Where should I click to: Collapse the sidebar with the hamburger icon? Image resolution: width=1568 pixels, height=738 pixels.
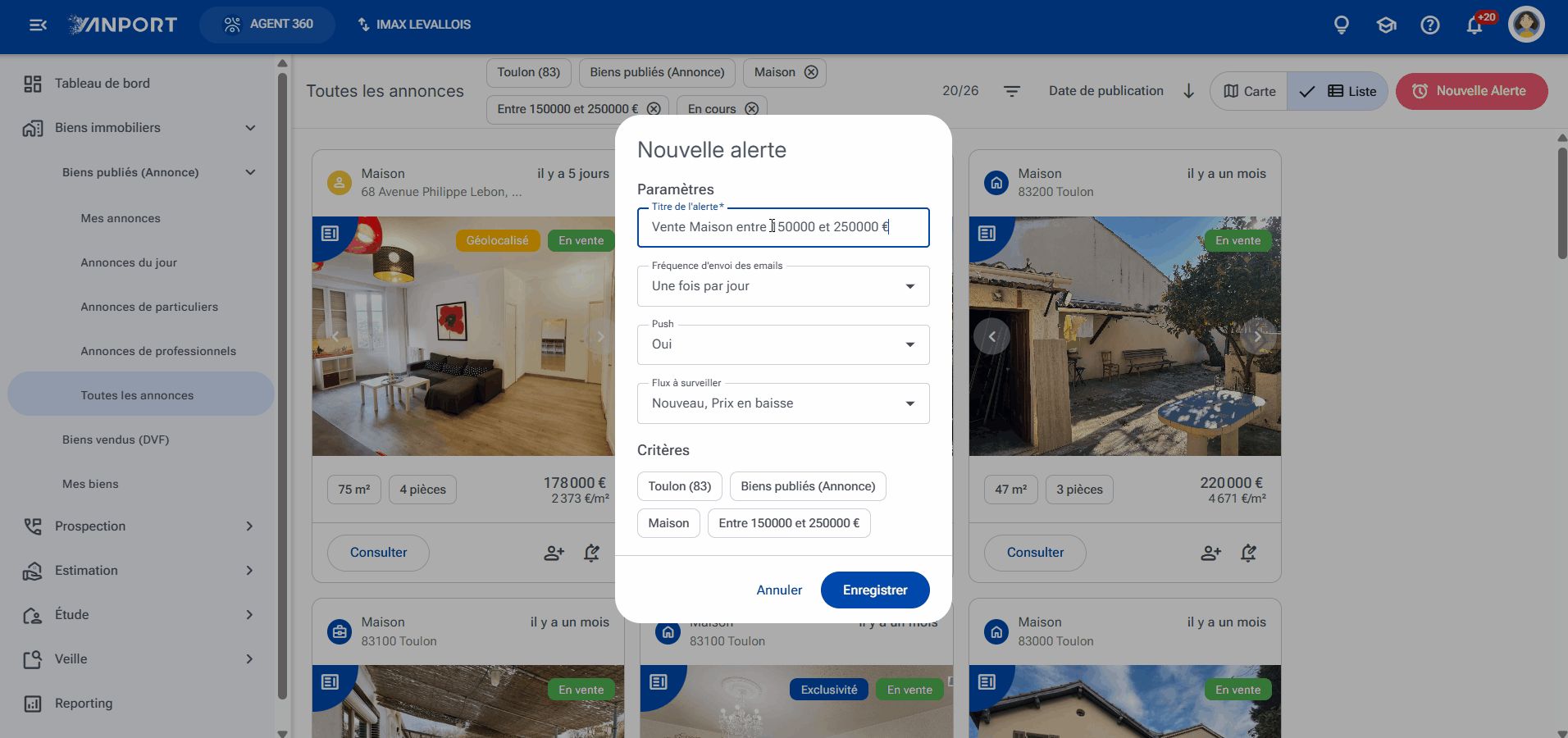(x=38, y=25)
